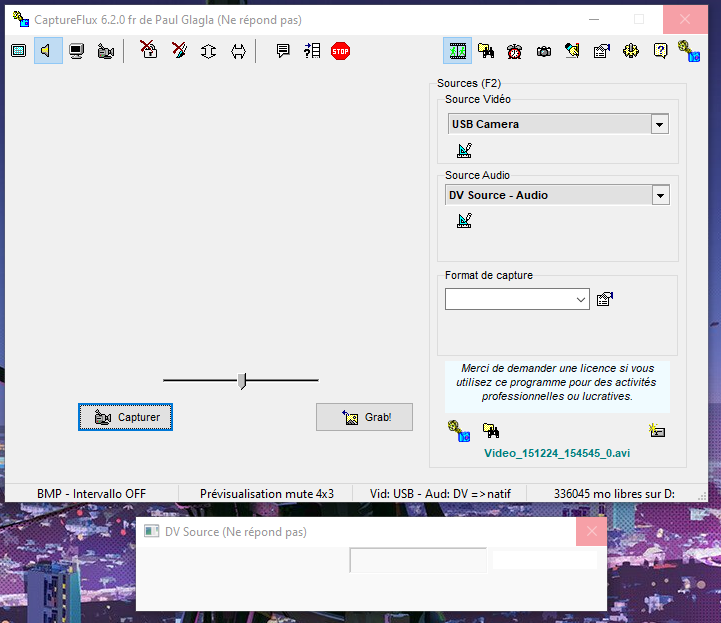Close the CaptureFlux window
This screenshot has width=721, height=623.
pyautogui.click(x=685, y=19)
